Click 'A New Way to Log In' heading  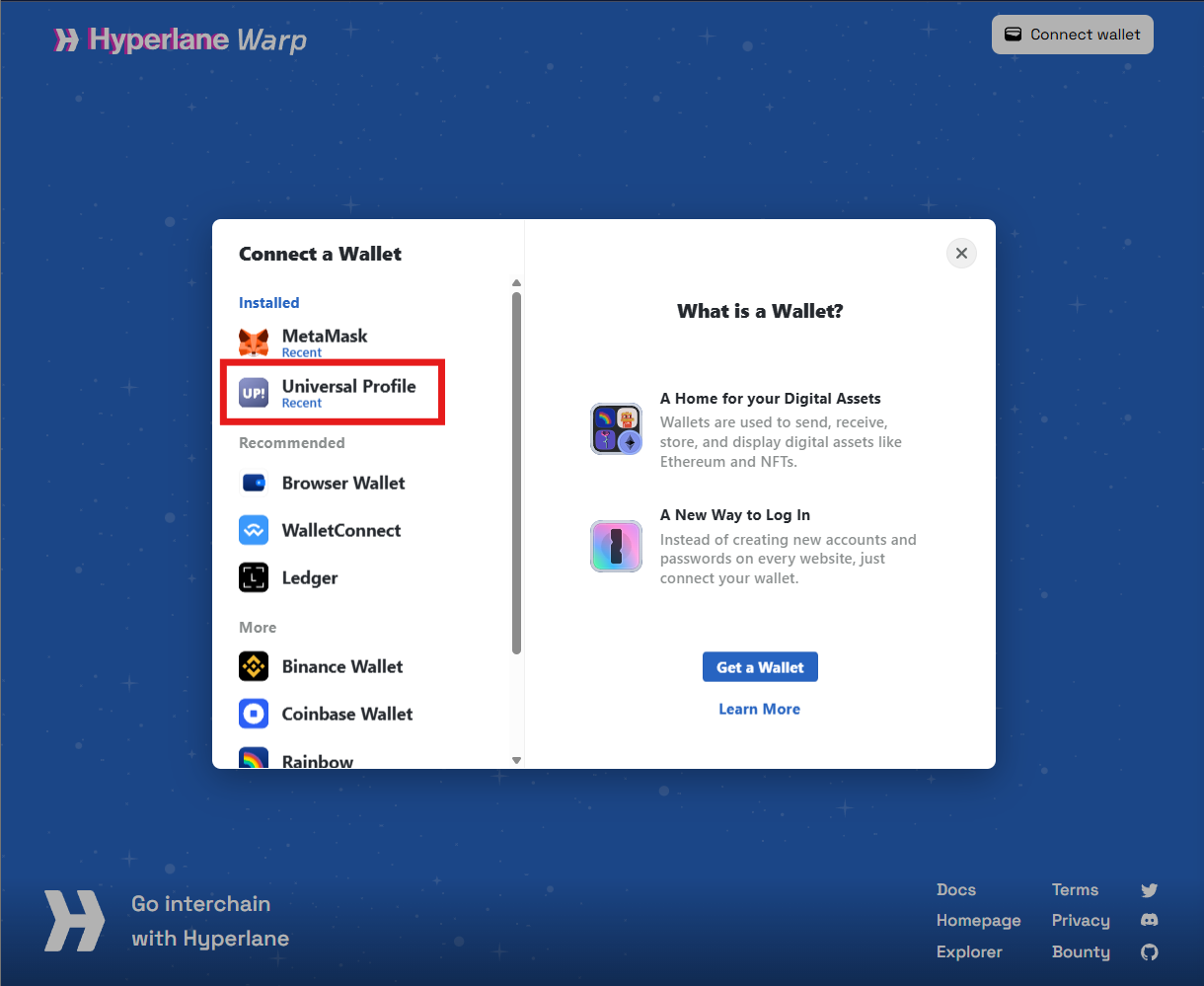(x=735, y=515)
